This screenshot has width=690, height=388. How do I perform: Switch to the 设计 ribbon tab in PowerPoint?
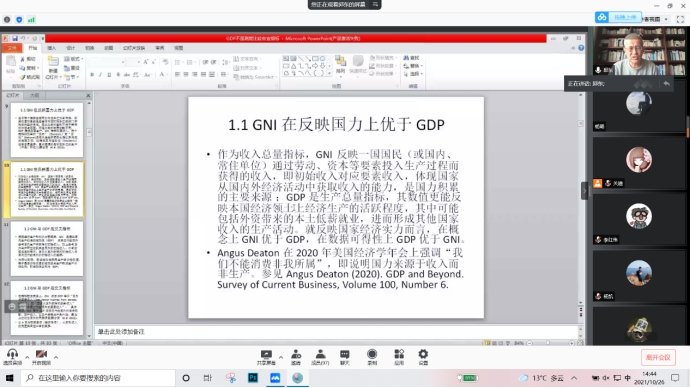click(x=70, y=48)
